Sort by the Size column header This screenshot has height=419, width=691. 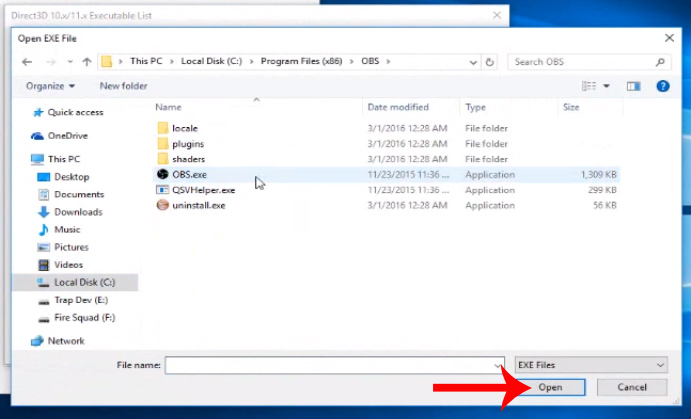coord(571,107)
